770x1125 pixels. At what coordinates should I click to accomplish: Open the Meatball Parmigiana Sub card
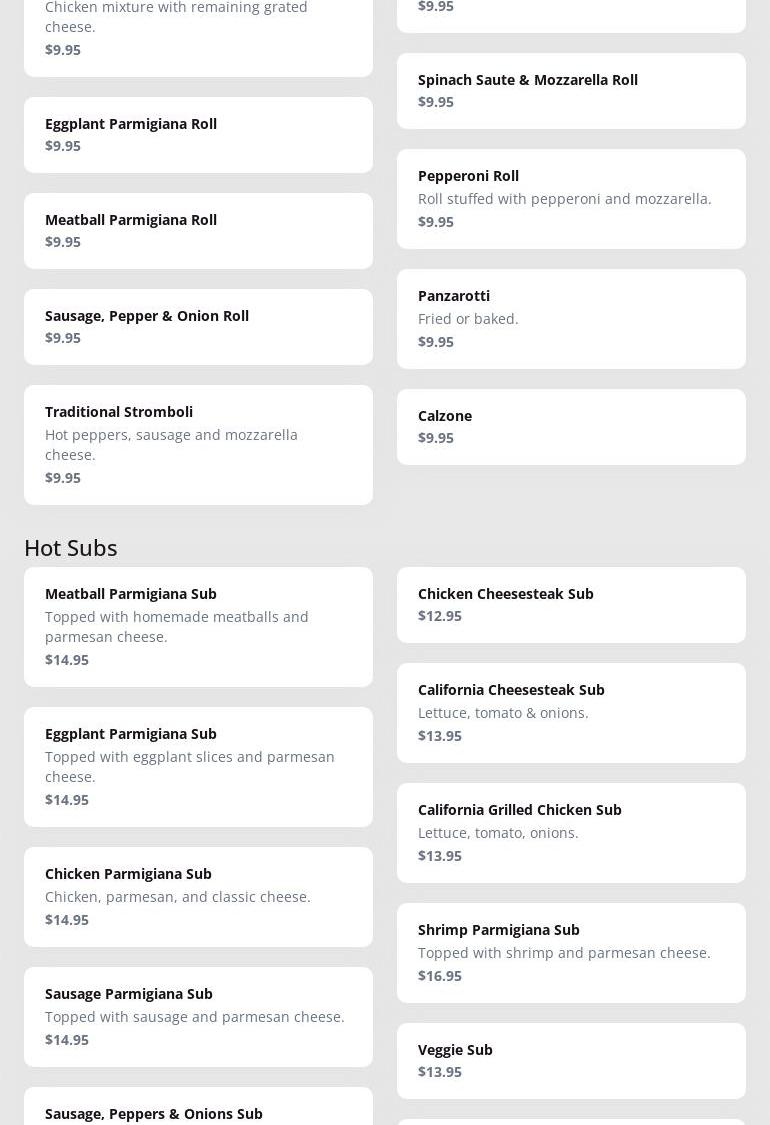coord(198,626)
